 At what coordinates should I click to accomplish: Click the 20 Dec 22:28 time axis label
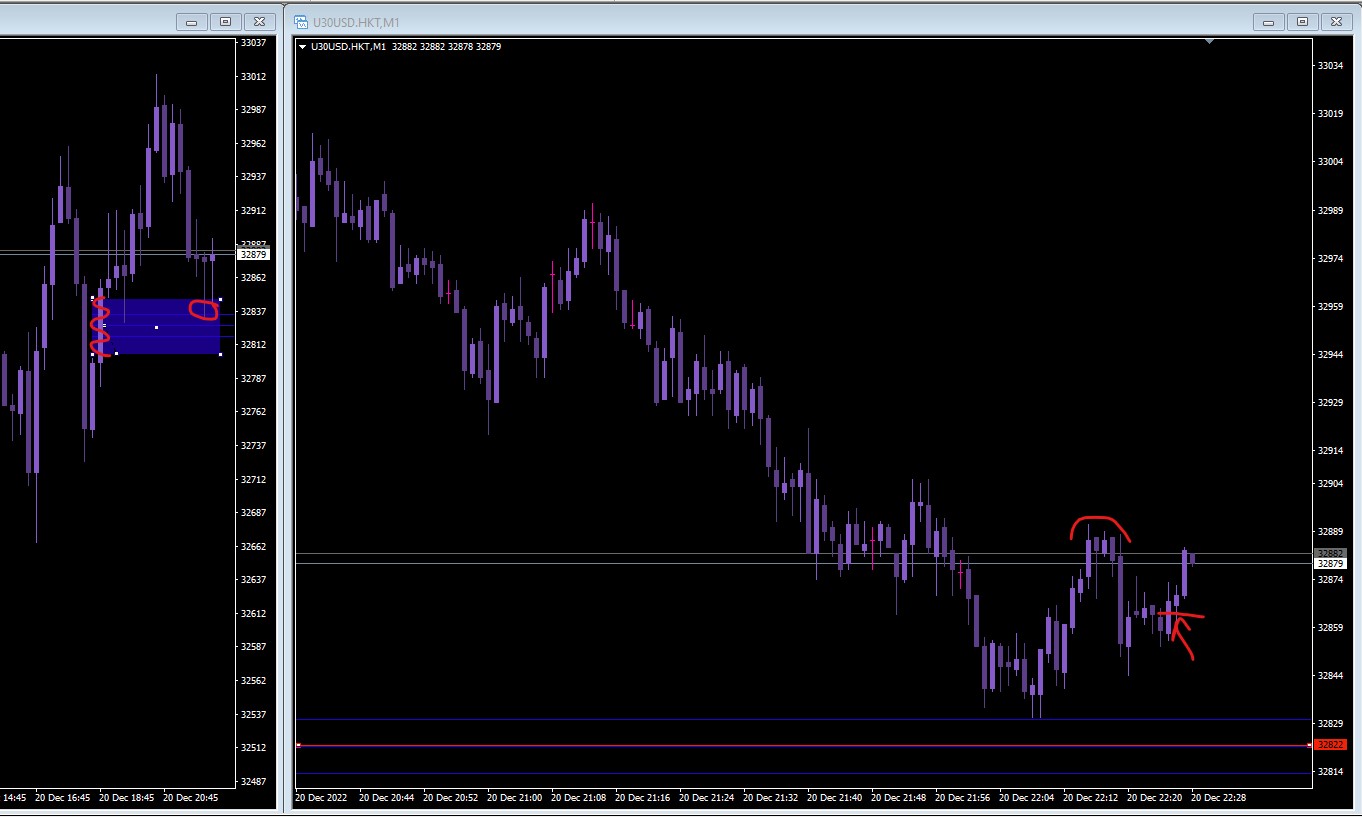(x=1218, y=798)
